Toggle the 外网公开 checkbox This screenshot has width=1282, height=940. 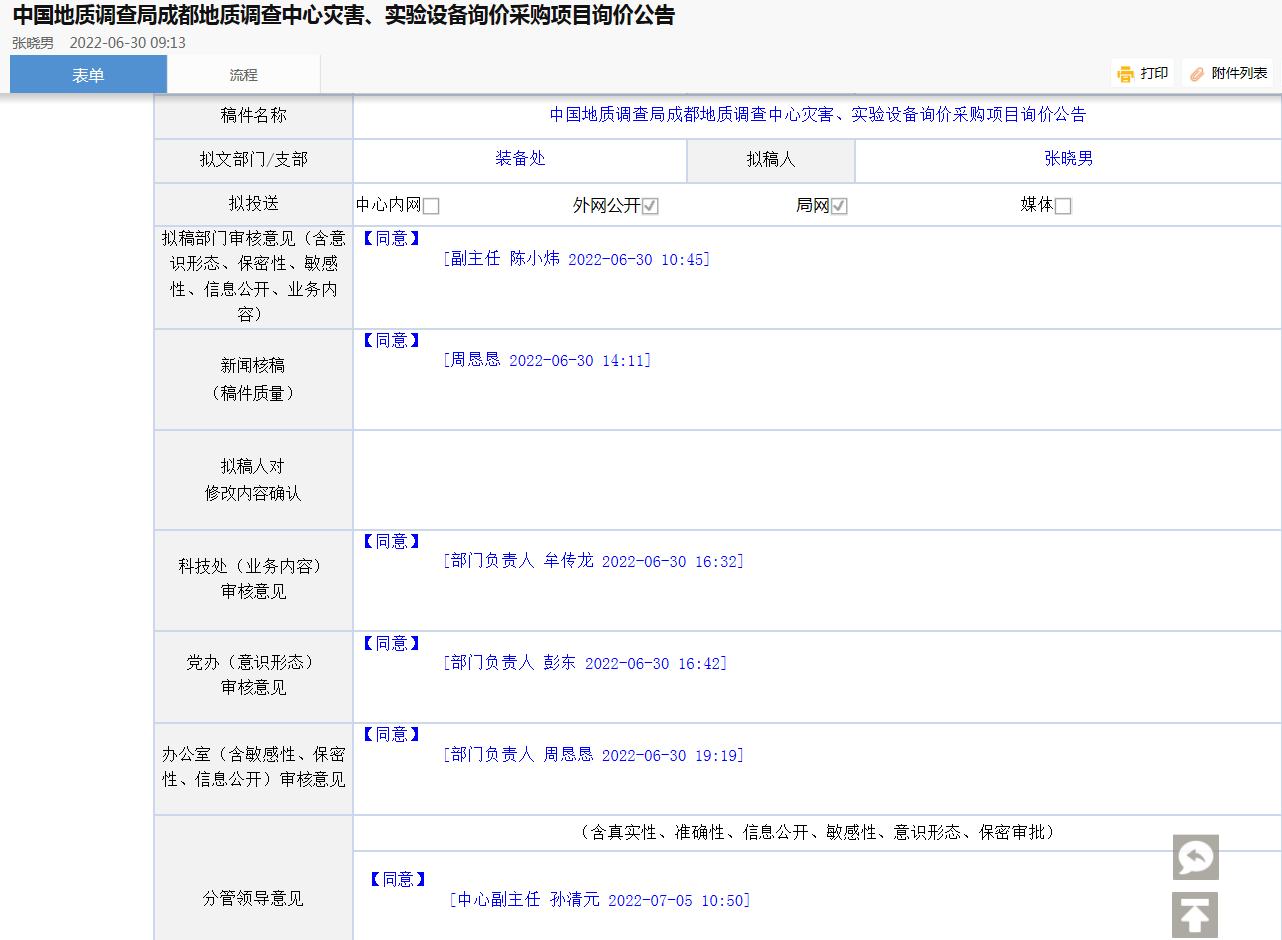(x=650, y=206)
